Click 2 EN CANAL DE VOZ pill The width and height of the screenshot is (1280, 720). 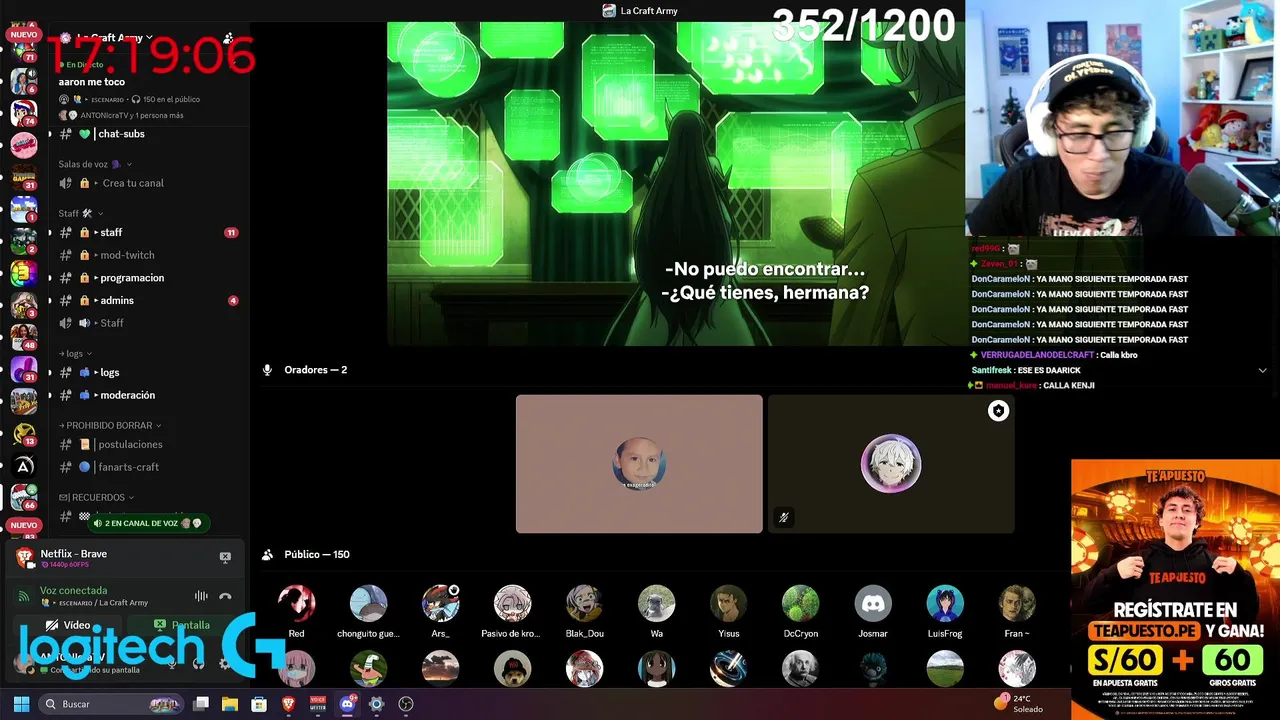[x=147, y=523]
